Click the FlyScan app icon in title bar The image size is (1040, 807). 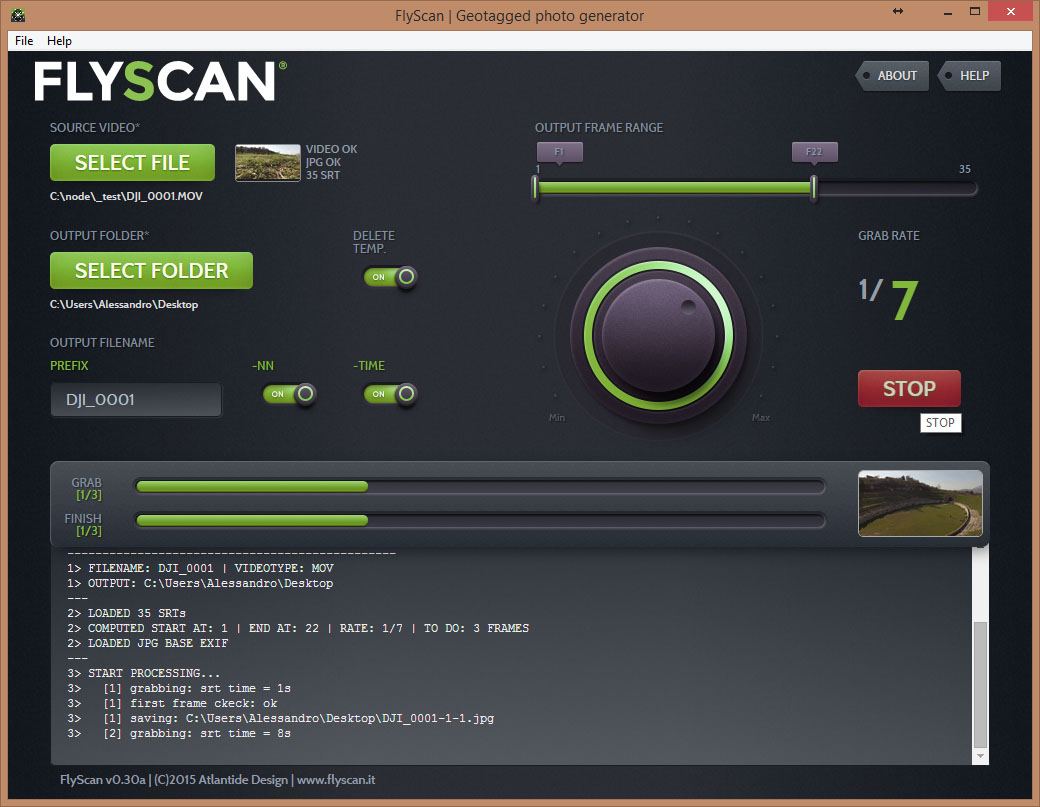click(x=18, y=15)
